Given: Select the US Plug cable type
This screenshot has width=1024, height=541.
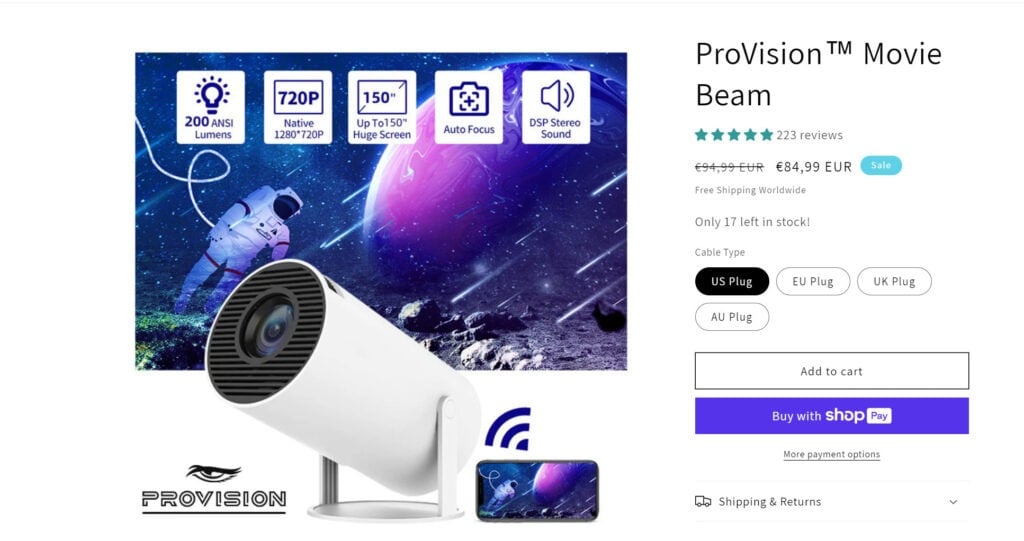Looking at the screenshot, I should pyautogui.click(x=731, y=281).
